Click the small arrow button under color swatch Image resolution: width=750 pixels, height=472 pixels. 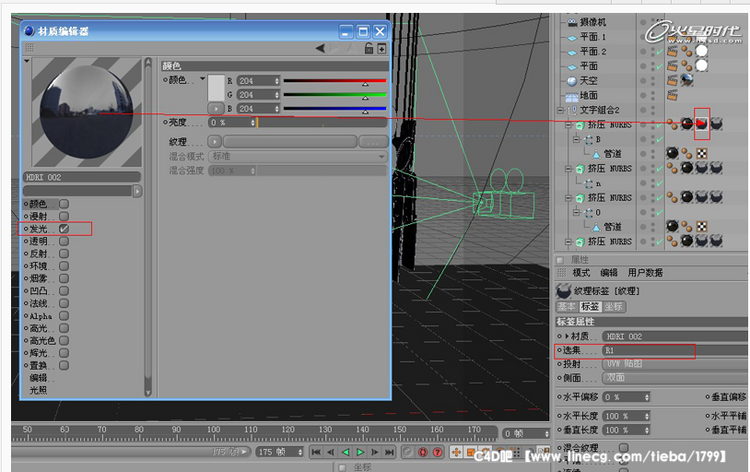(x=216, y=109)
